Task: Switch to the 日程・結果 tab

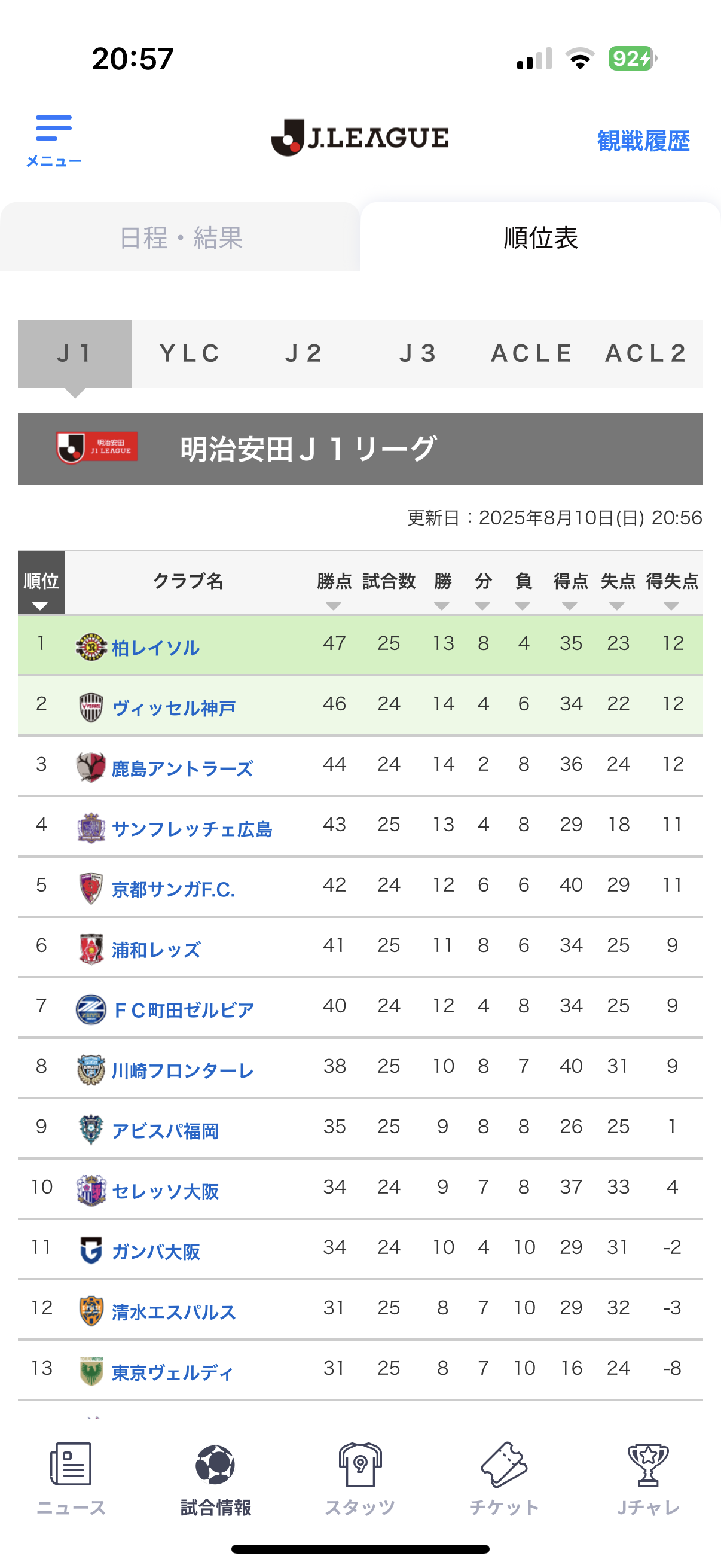Action: coord(180,237)
